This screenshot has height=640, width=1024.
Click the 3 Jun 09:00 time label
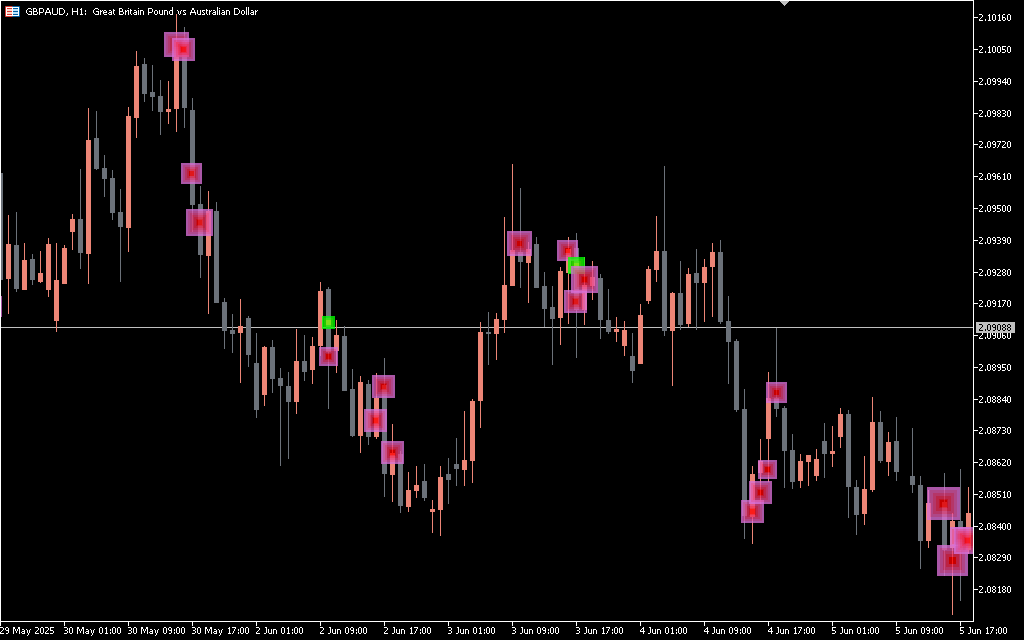click(534, 631)
